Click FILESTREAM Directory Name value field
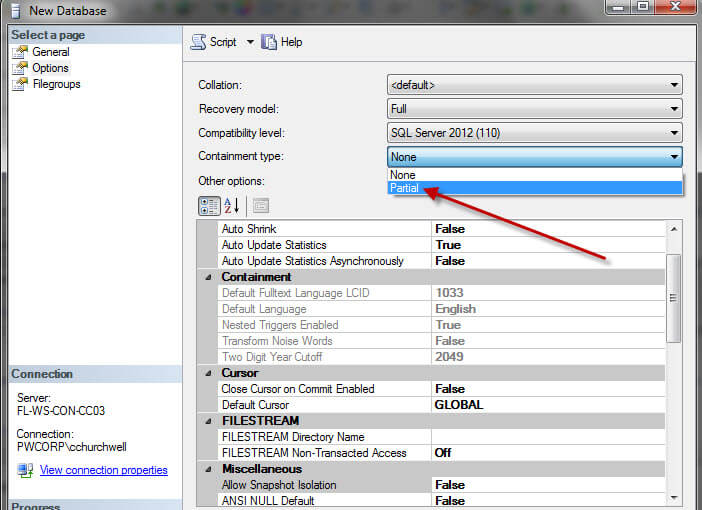The width and height of the screenshot is (702, 510). pos(548,437)
